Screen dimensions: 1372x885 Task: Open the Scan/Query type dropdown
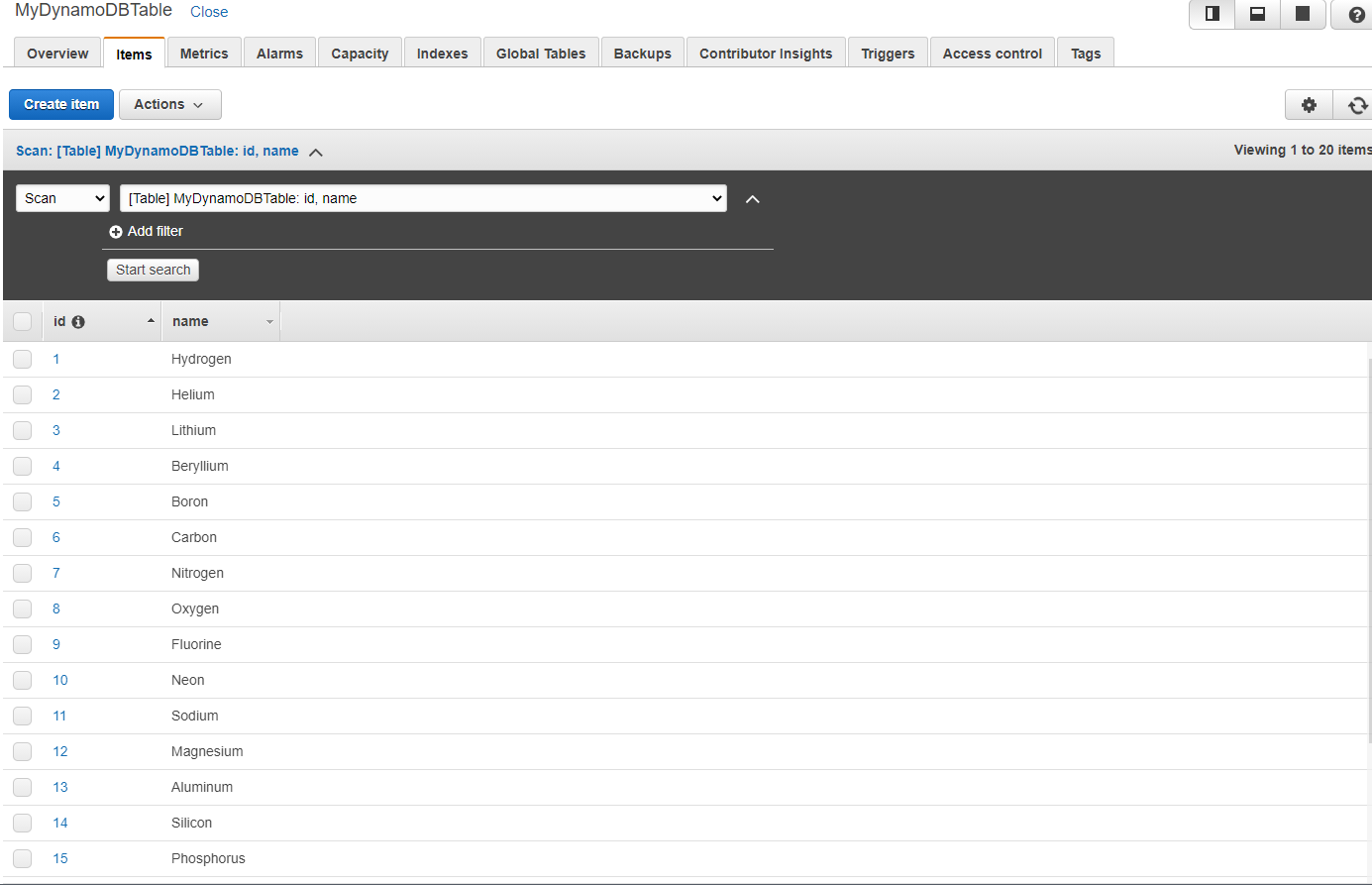click(x=62, y=198)
